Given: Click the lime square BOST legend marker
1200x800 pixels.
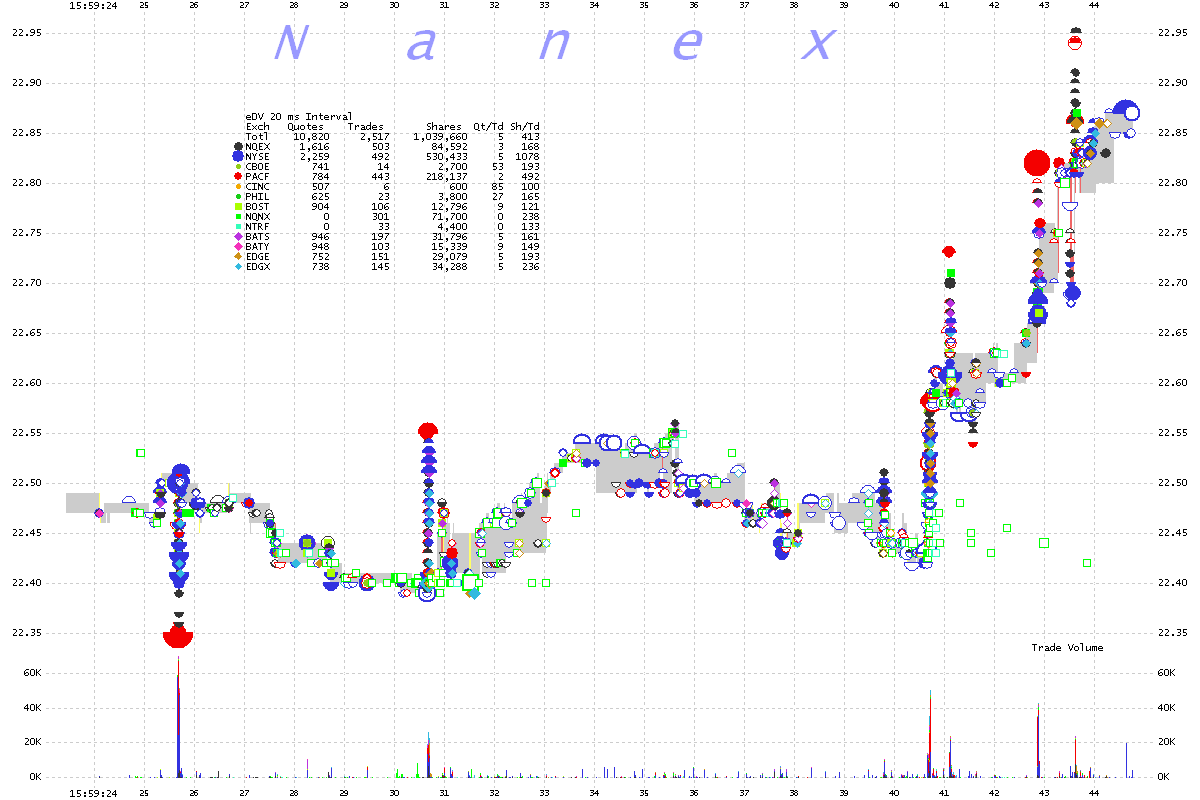Looking at the screenshot, I should click(238, 207).
